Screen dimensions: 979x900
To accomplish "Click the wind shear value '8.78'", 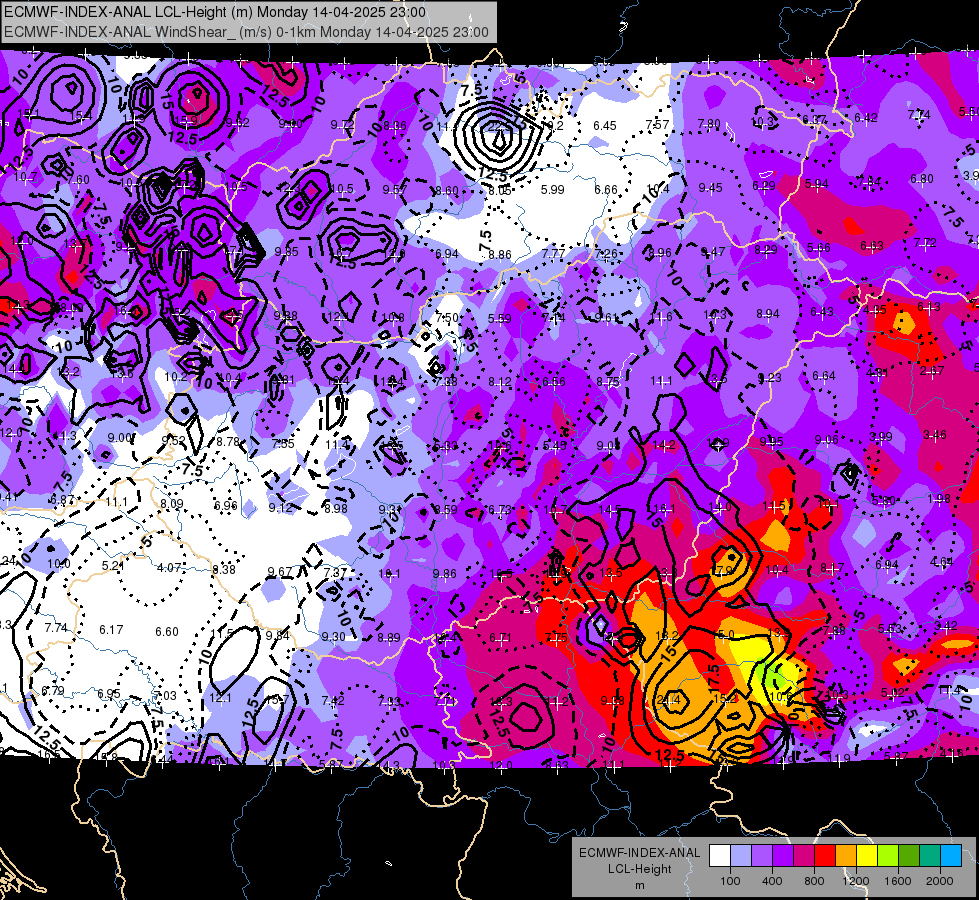I will coord(228,442).
